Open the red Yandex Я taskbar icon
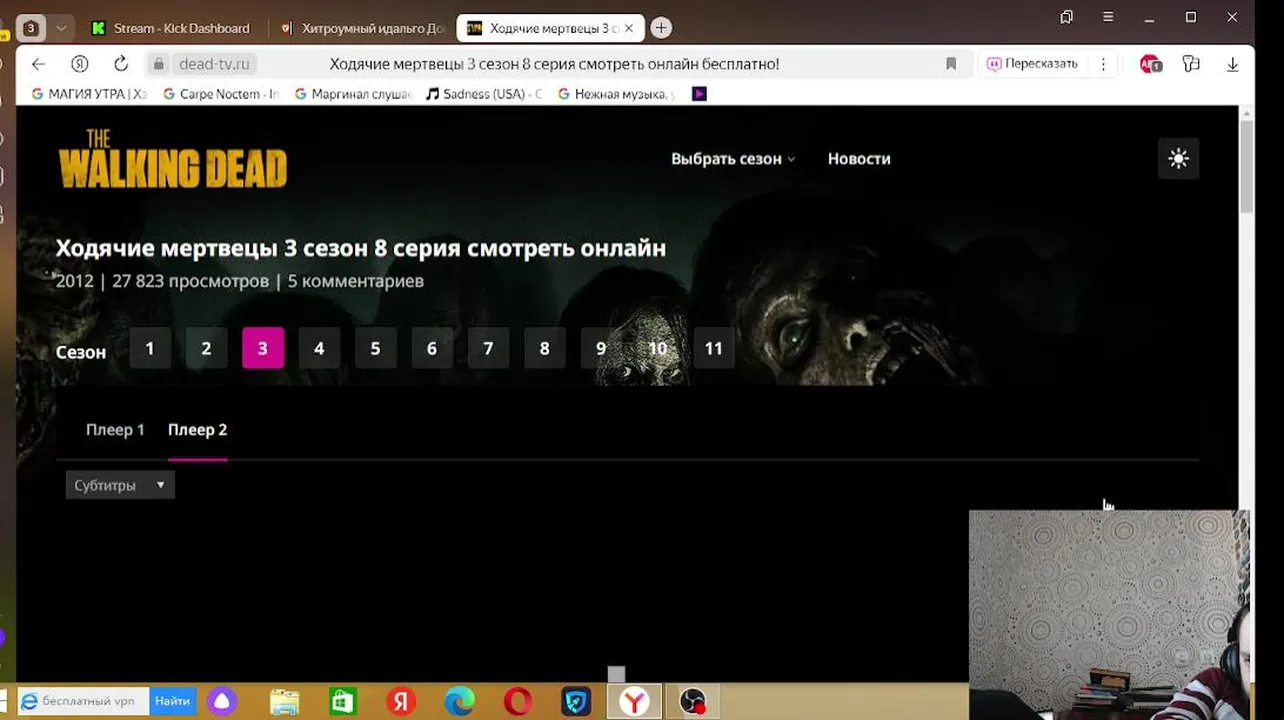The height and width of the screenshot is (720, 1284). [x=401, y=702]
